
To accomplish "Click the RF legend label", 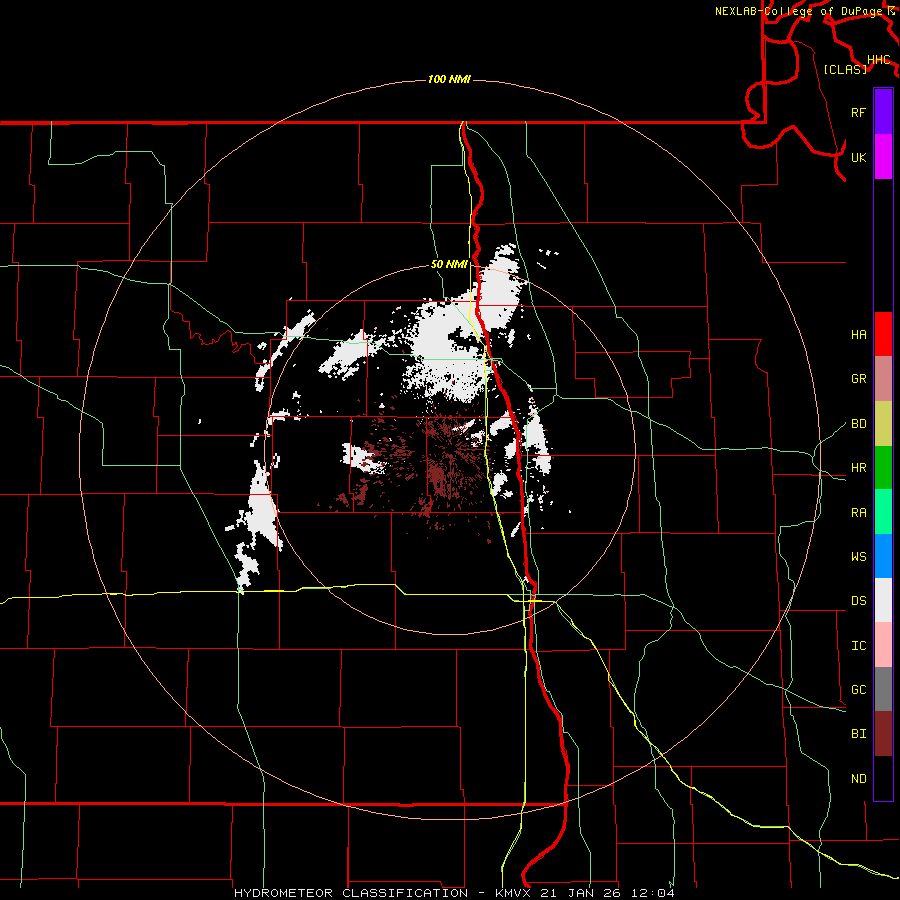I will pos(858,112).
